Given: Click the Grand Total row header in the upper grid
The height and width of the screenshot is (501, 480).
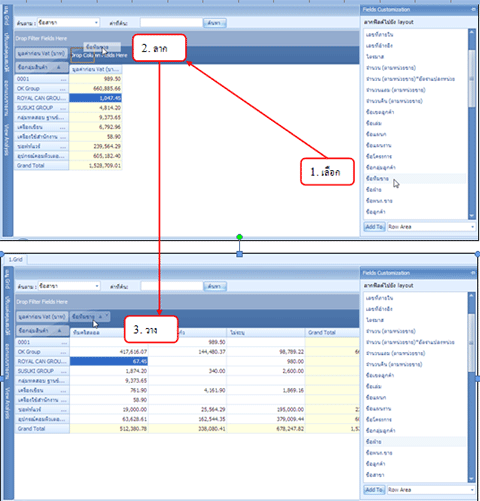Looking at the screenshot, I should click(42, 165).
